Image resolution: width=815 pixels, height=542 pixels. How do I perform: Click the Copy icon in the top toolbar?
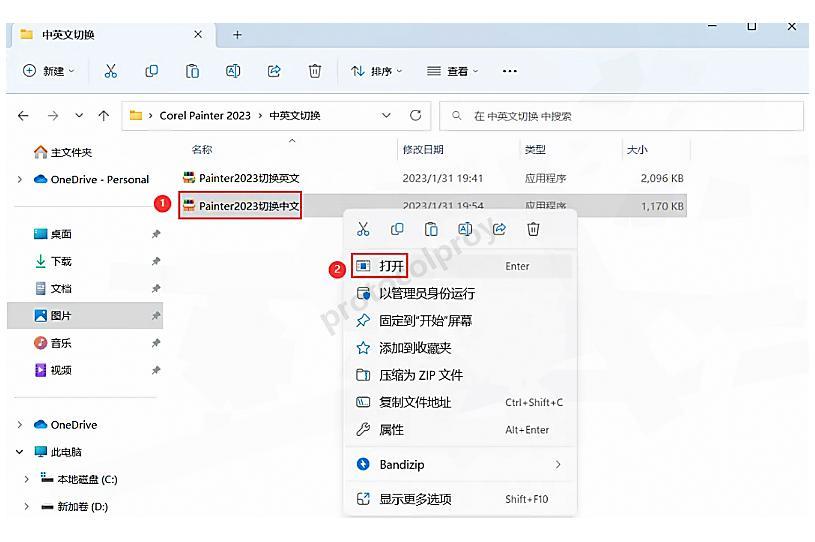151,71
